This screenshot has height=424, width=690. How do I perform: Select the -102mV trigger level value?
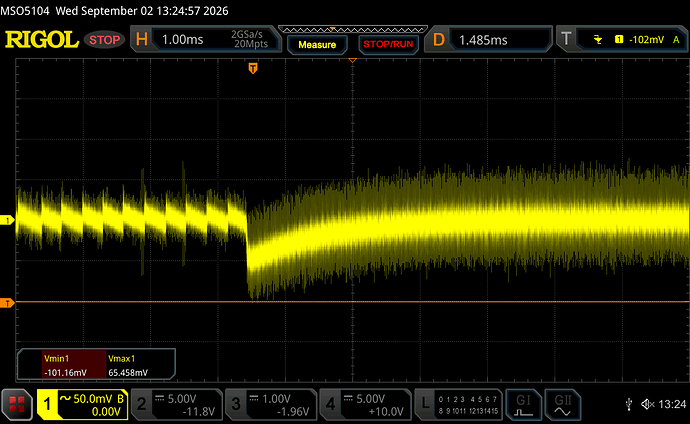(x=646, y=40)
